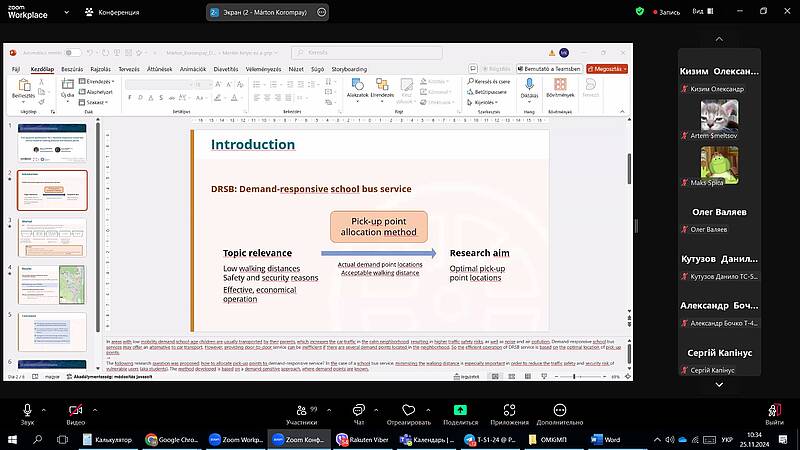
Task: Open the Чат chat panel
Action: pos(359,410)
